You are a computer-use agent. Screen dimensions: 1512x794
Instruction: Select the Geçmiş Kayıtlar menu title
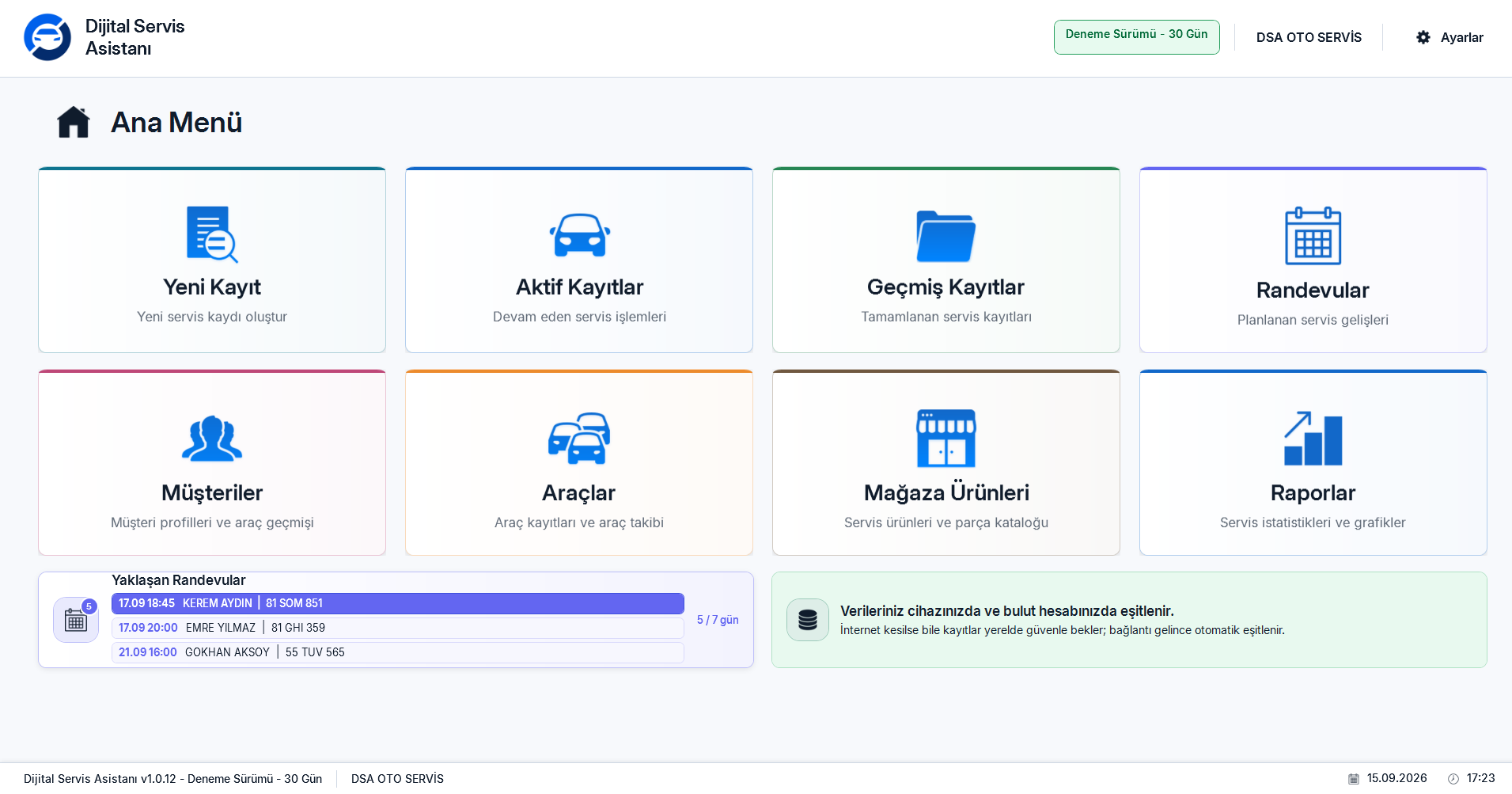945,287
